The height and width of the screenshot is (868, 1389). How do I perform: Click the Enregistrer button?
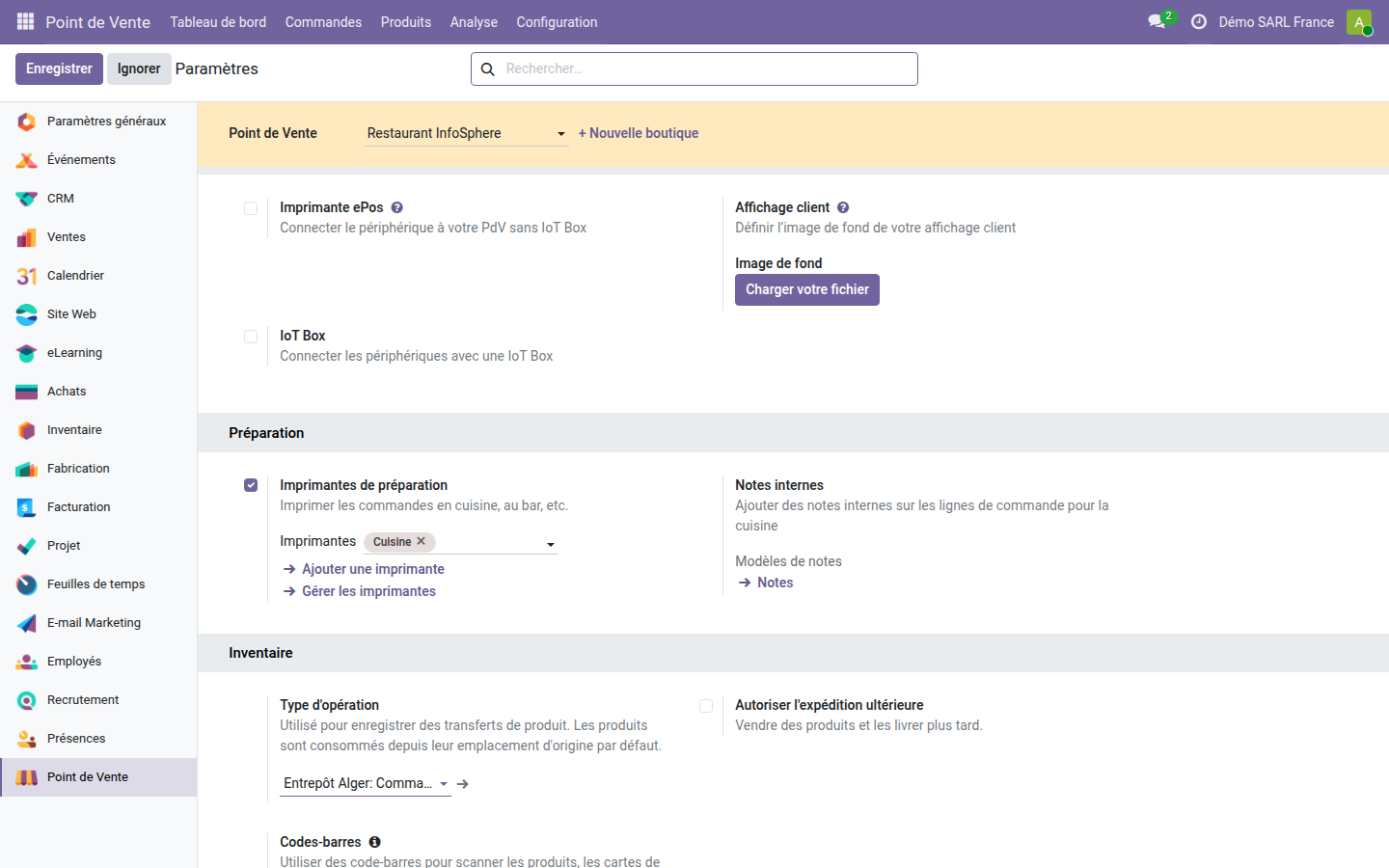(x=59, y=68)
